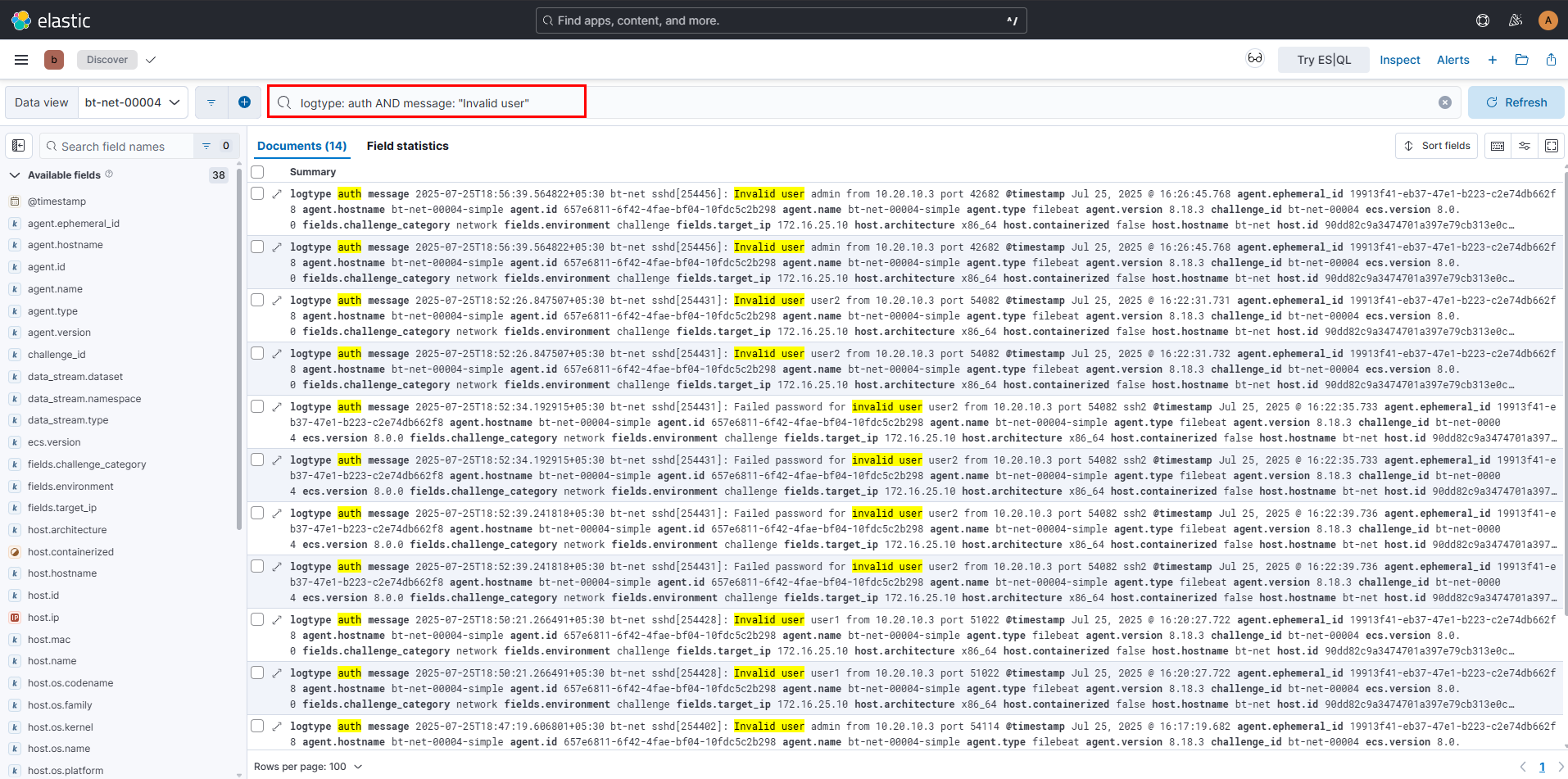Click the Data view label

(42, 102)
